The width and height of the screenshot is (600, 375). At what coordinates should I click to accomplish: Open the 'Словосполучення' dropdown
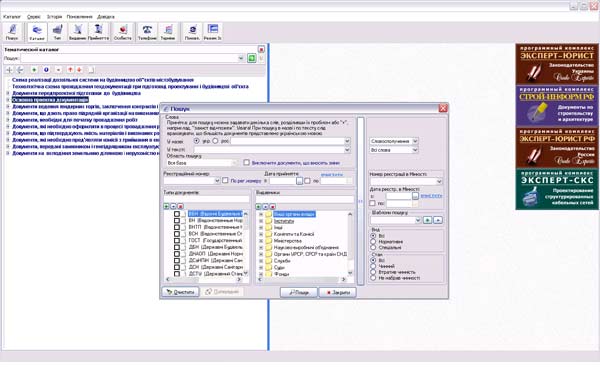[415, 141]
